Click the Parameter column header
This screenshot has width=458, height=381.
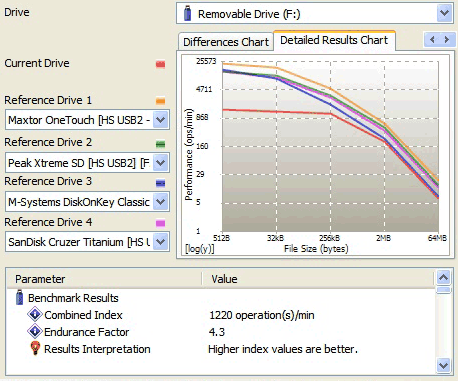(104, 279)
